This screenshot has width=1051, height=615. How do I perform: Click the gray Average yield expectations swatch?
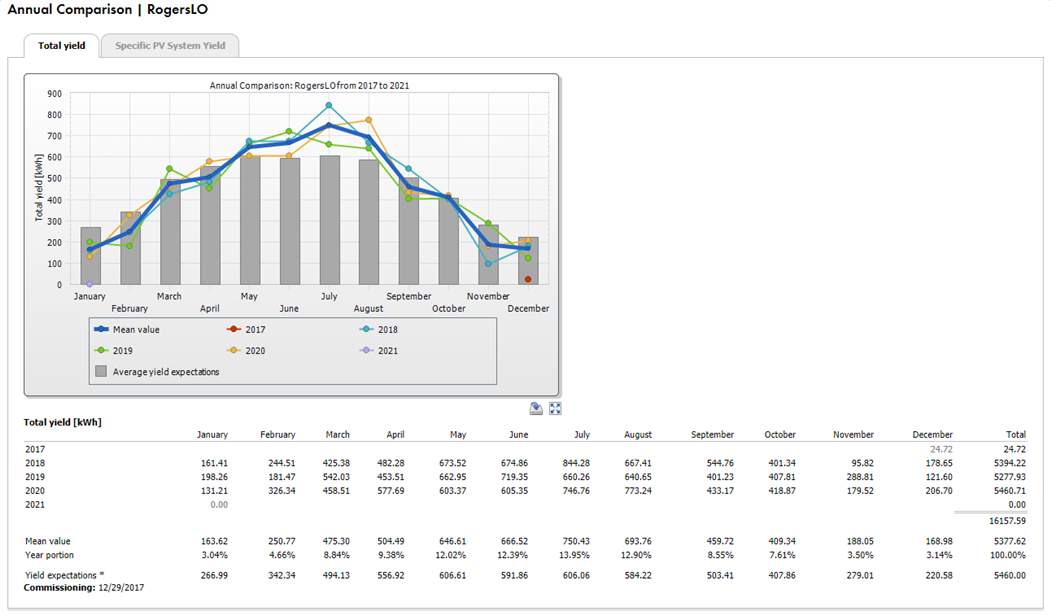tap(101, 372)
